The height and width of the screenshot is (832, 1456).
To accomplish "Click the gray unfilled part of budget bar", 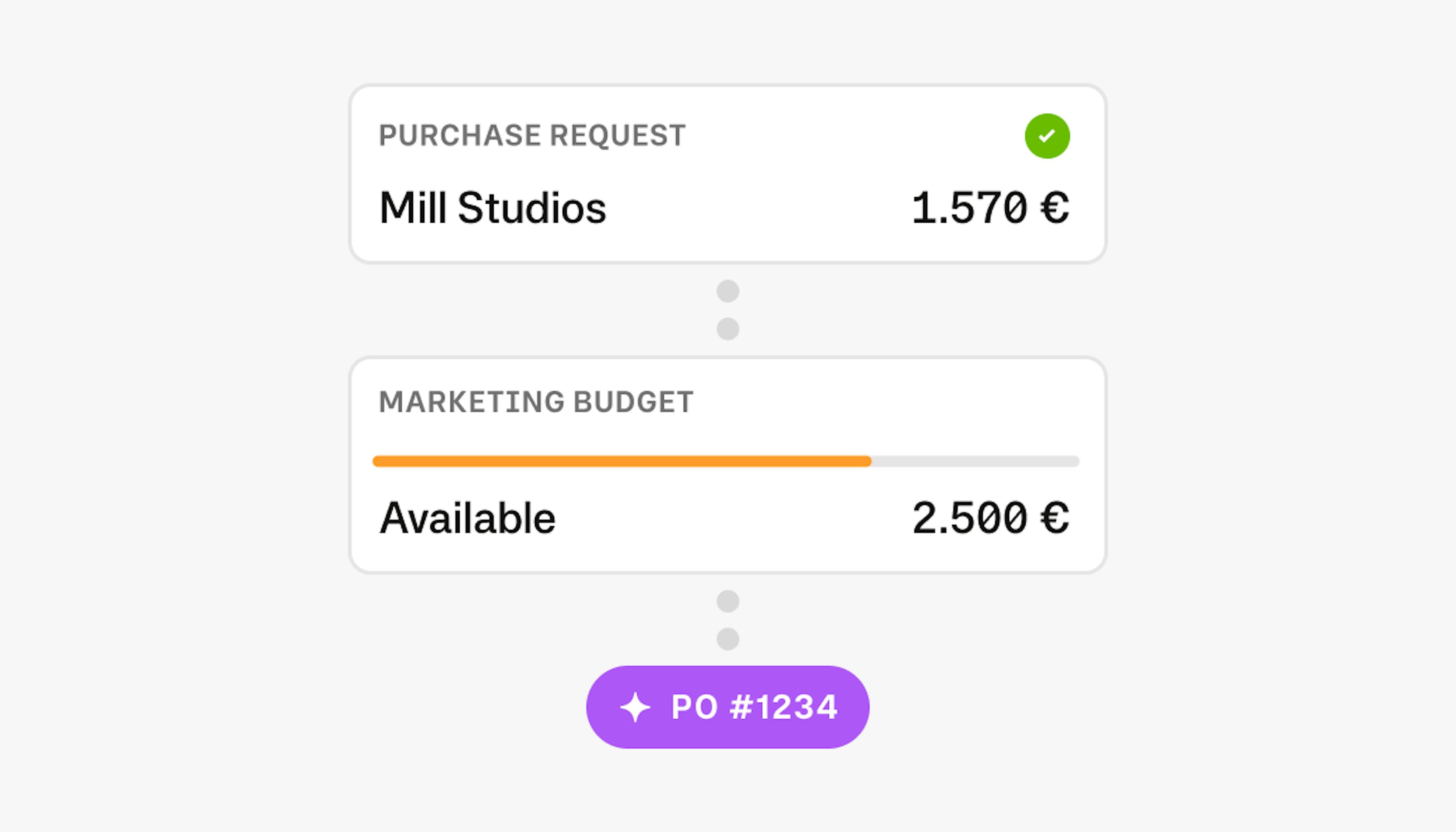I will pyautogui.click(x=974, y=461).
